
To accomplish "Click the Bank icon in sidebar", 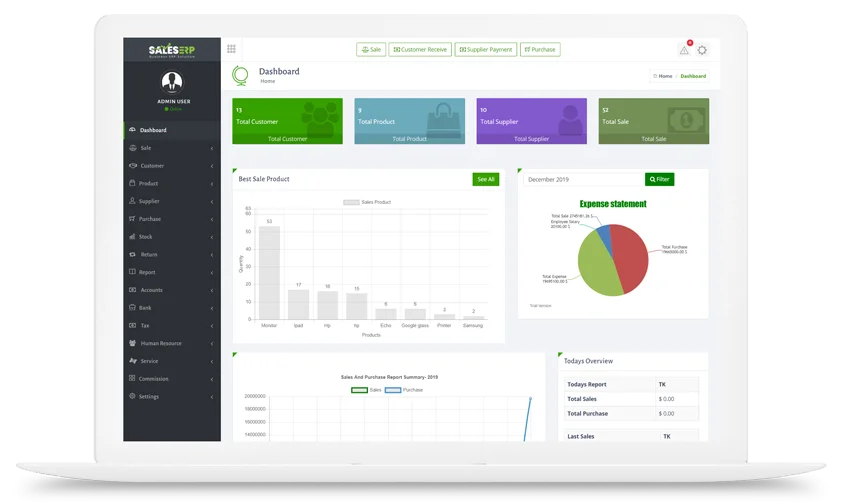I will tap(132, 308).
